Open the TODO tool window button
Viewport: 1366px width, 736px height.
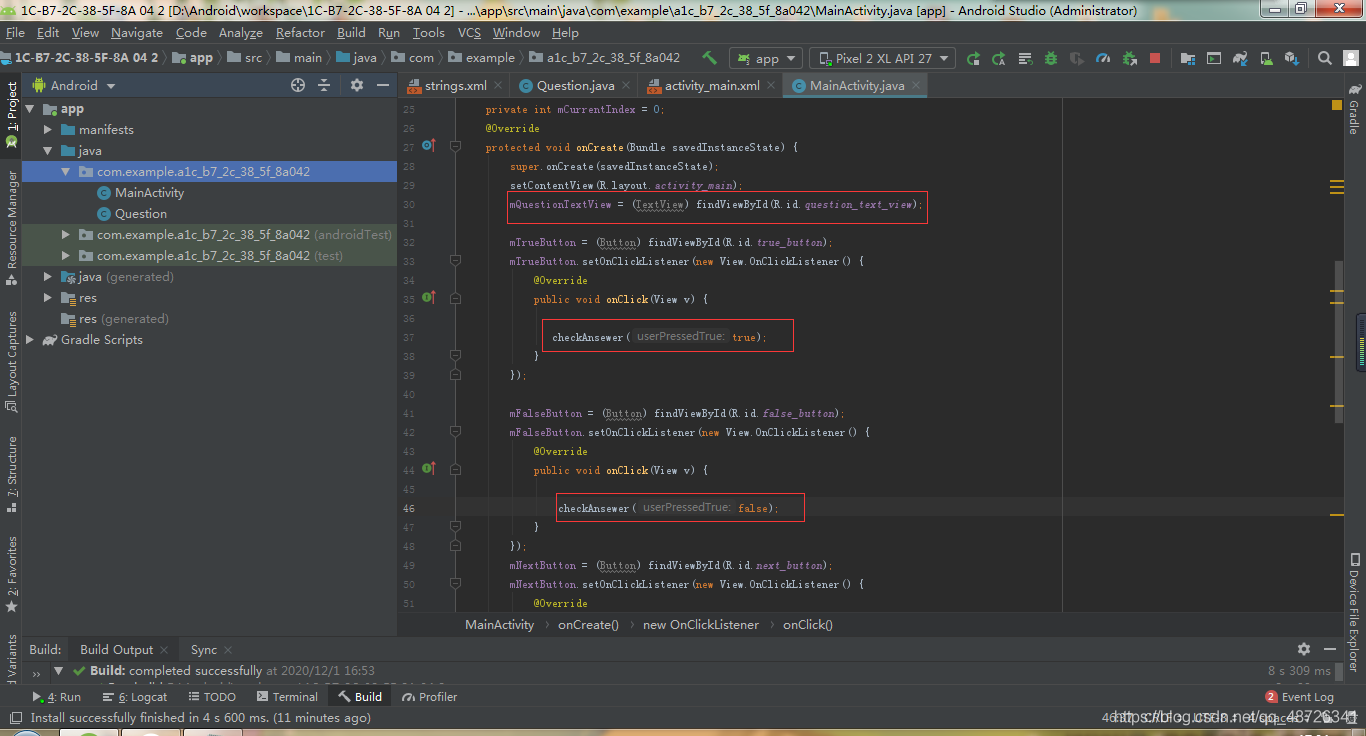[210, 697]
